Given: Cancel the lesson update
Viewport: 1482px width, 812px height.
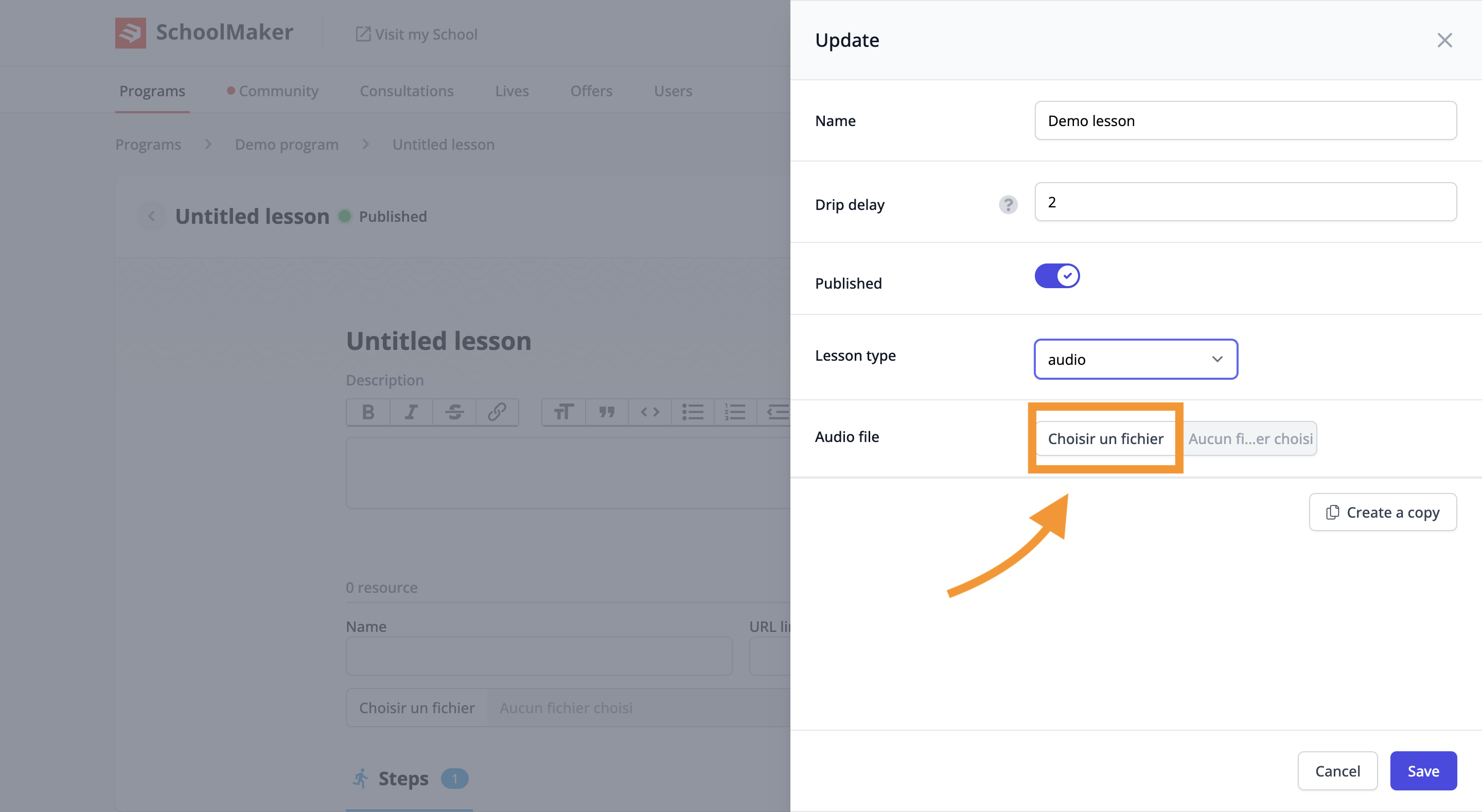Looking at the screenshot, I should [1337, 771].
